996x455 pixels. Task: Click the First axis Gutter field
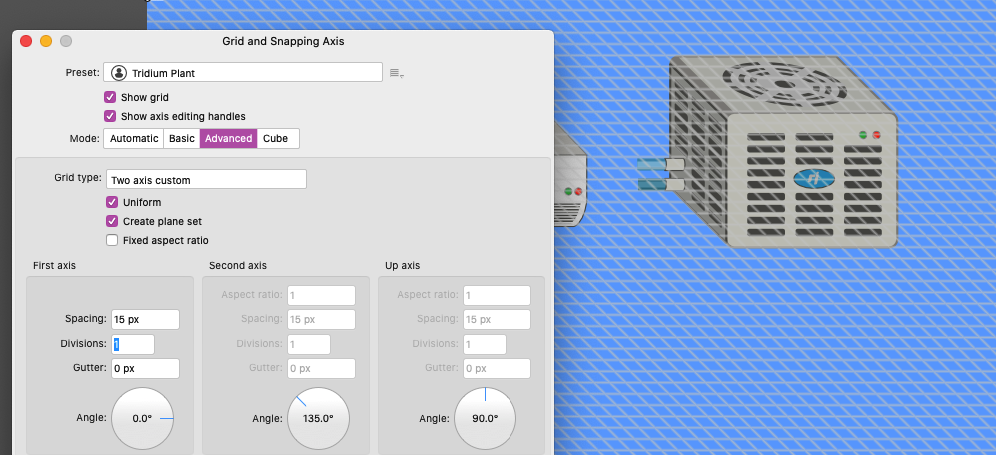click(x=145, y=369)
